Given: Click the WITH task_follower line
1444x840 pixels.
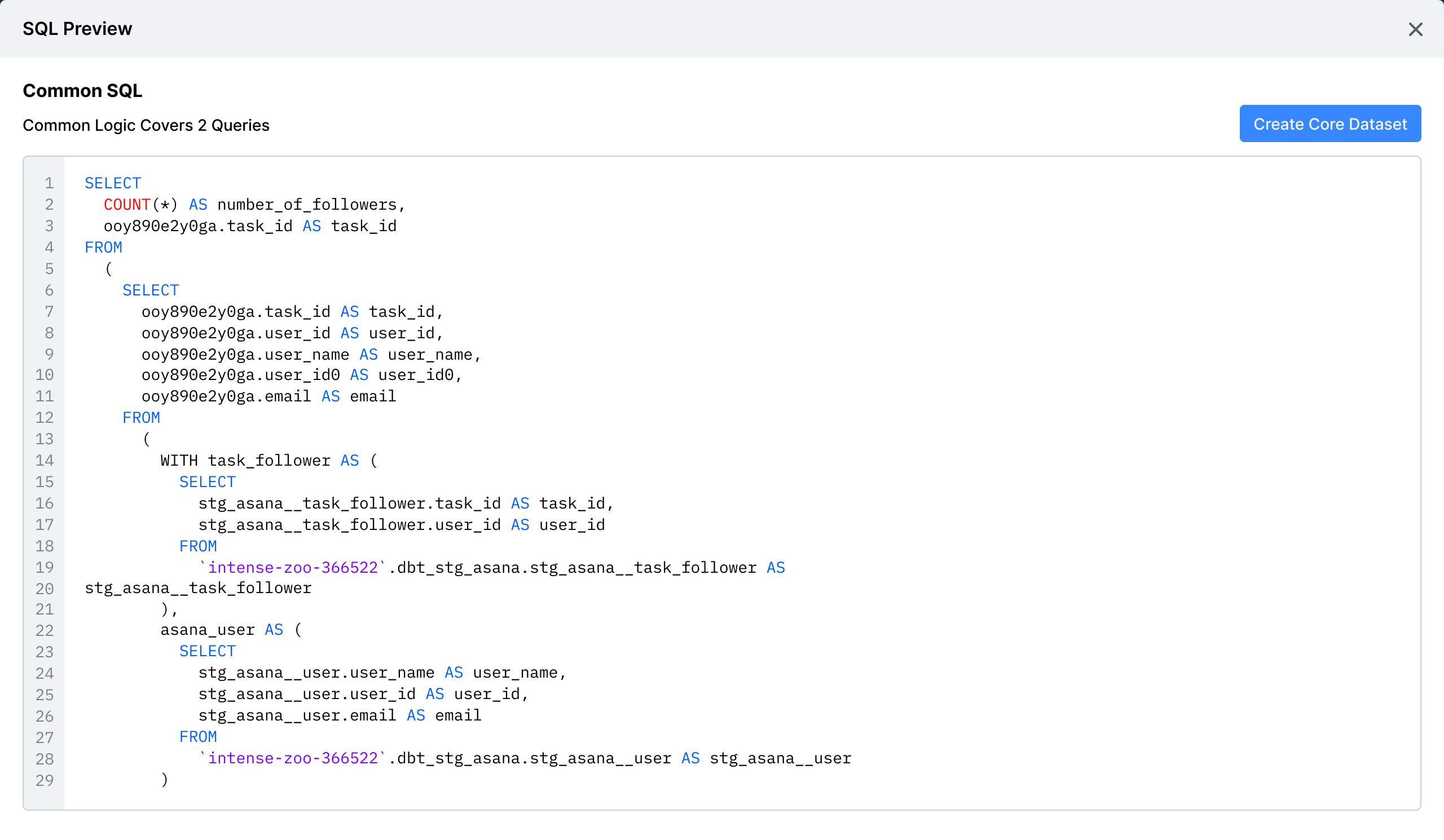Looking at the screenshot, I should click(245, 461).
